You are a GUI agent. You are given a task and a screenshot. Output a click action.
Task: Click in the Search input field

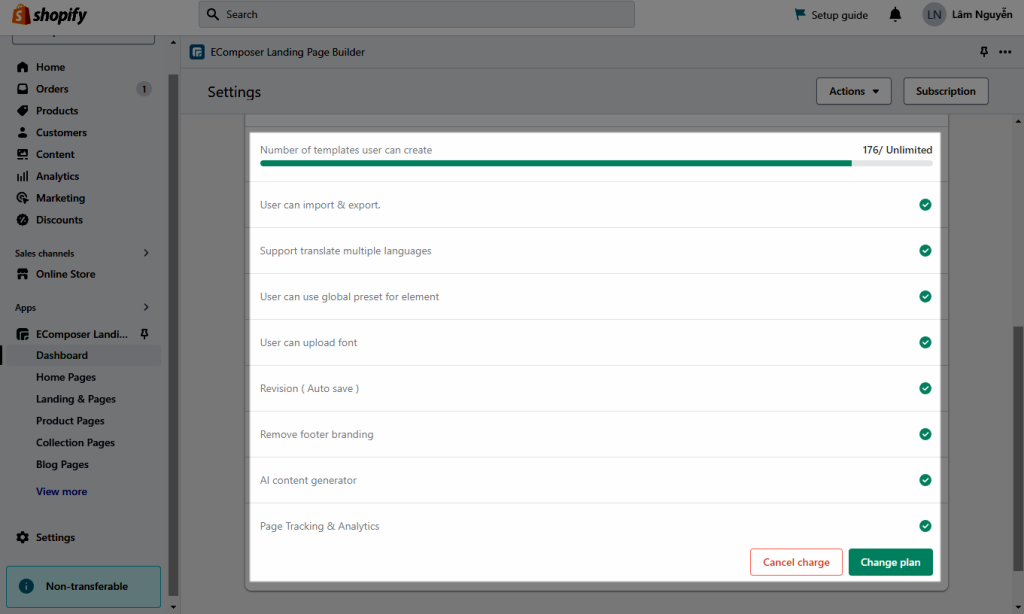[x=417, y=14]
